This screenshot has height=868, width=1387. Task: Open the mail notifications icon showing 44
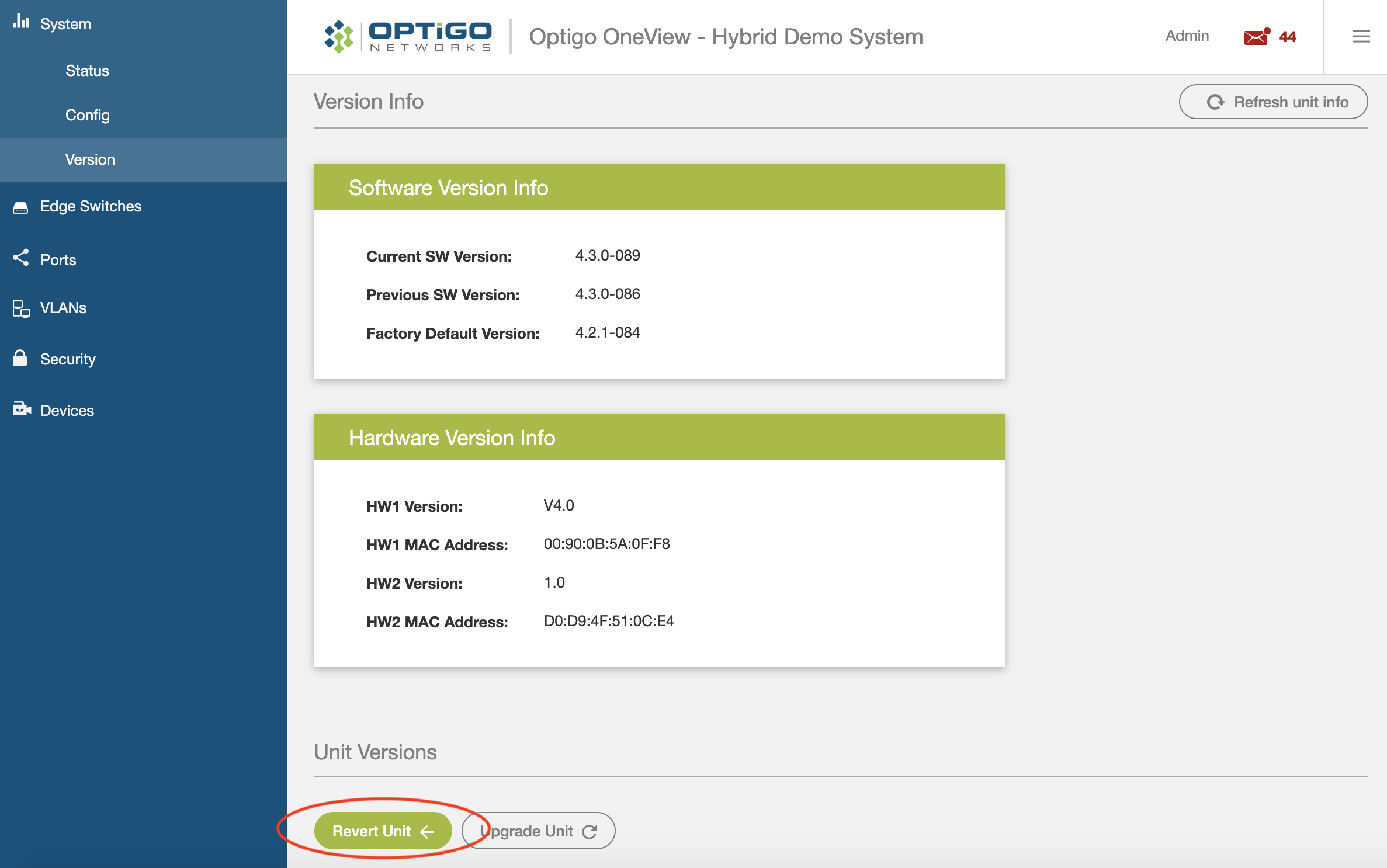point(1255,37)
